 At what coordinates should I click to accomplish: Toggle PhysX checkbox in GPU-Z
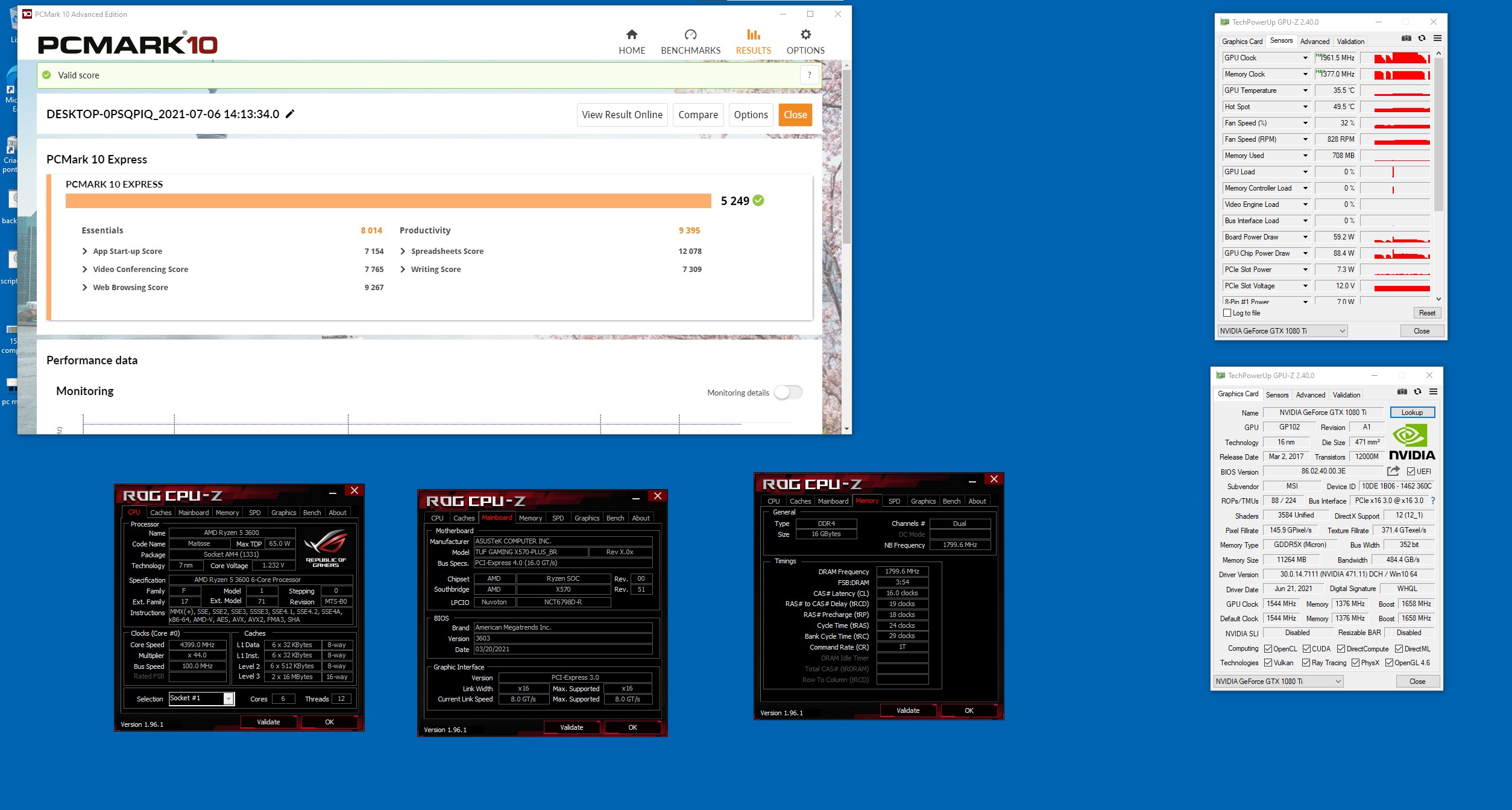(1355, 663)
